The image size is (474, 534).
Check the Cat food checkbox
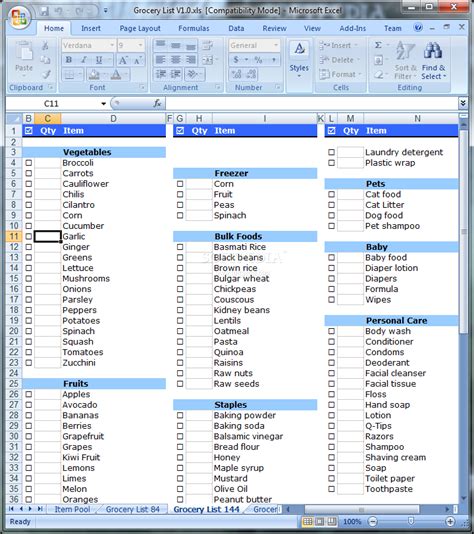[331, 194]
